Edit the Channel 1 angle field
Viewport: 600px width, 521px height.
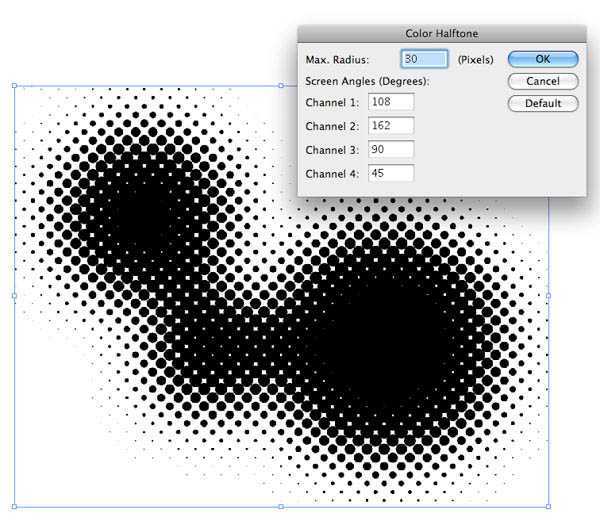(x=391, y=102)
